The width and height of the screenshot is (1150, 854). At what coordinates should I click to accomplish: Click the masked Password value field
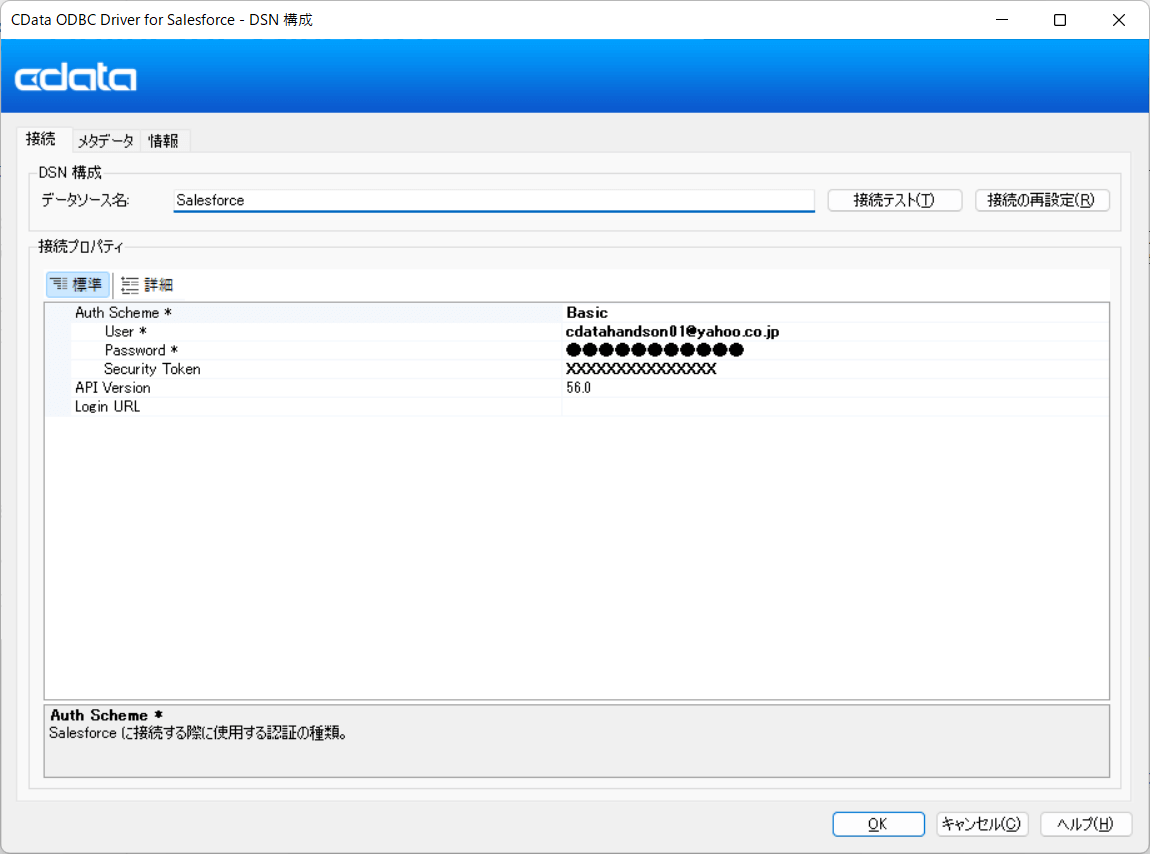tap(835, 351)
